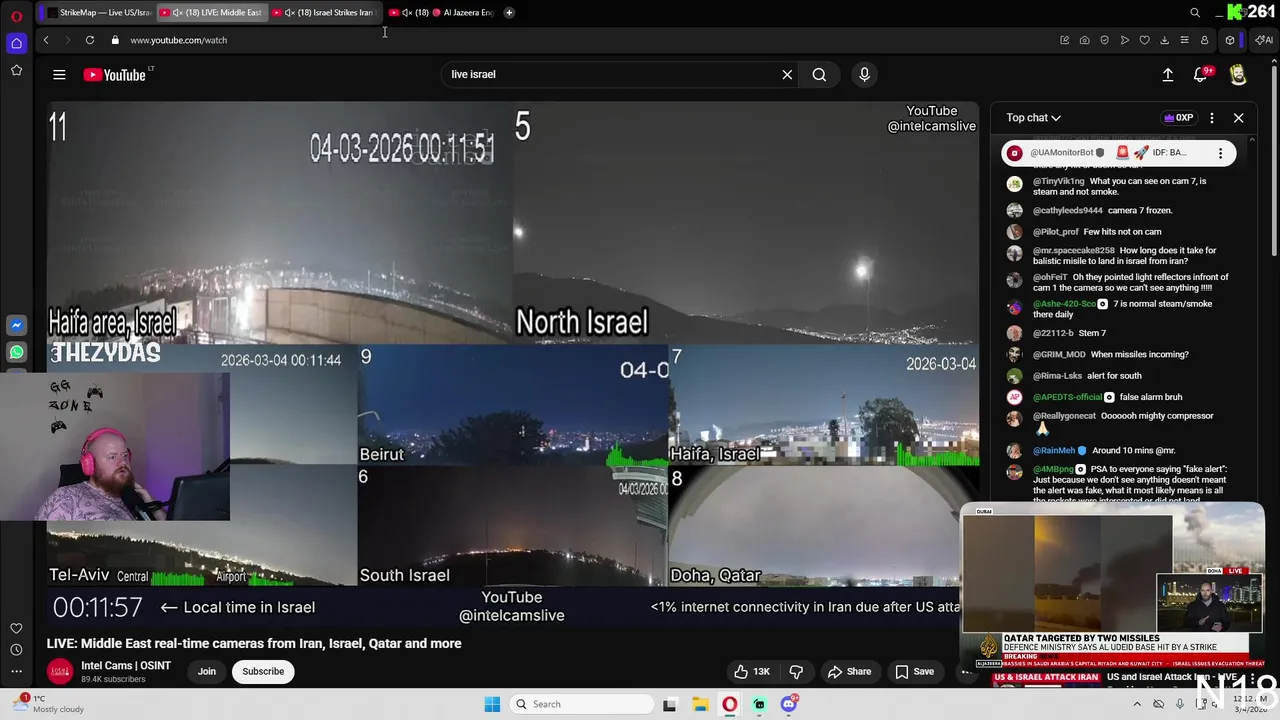
Task: Open more video actions ellipsis
Action: [966, 671]
